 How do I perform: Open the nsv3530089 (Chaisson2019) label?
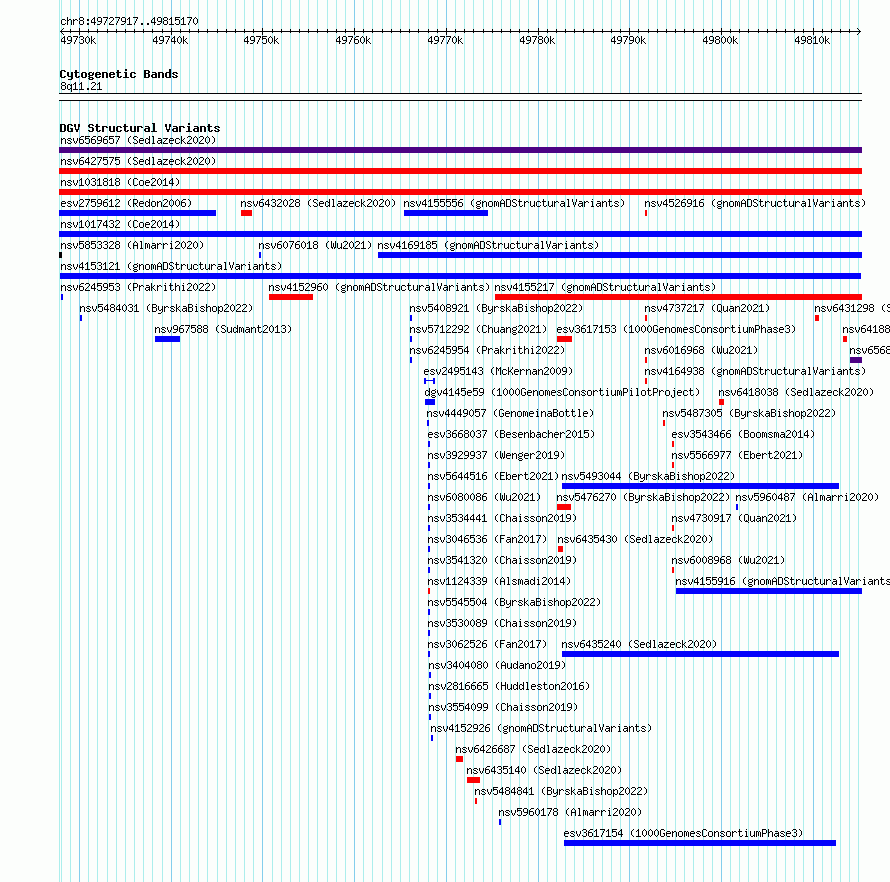[x=502, y=623]
